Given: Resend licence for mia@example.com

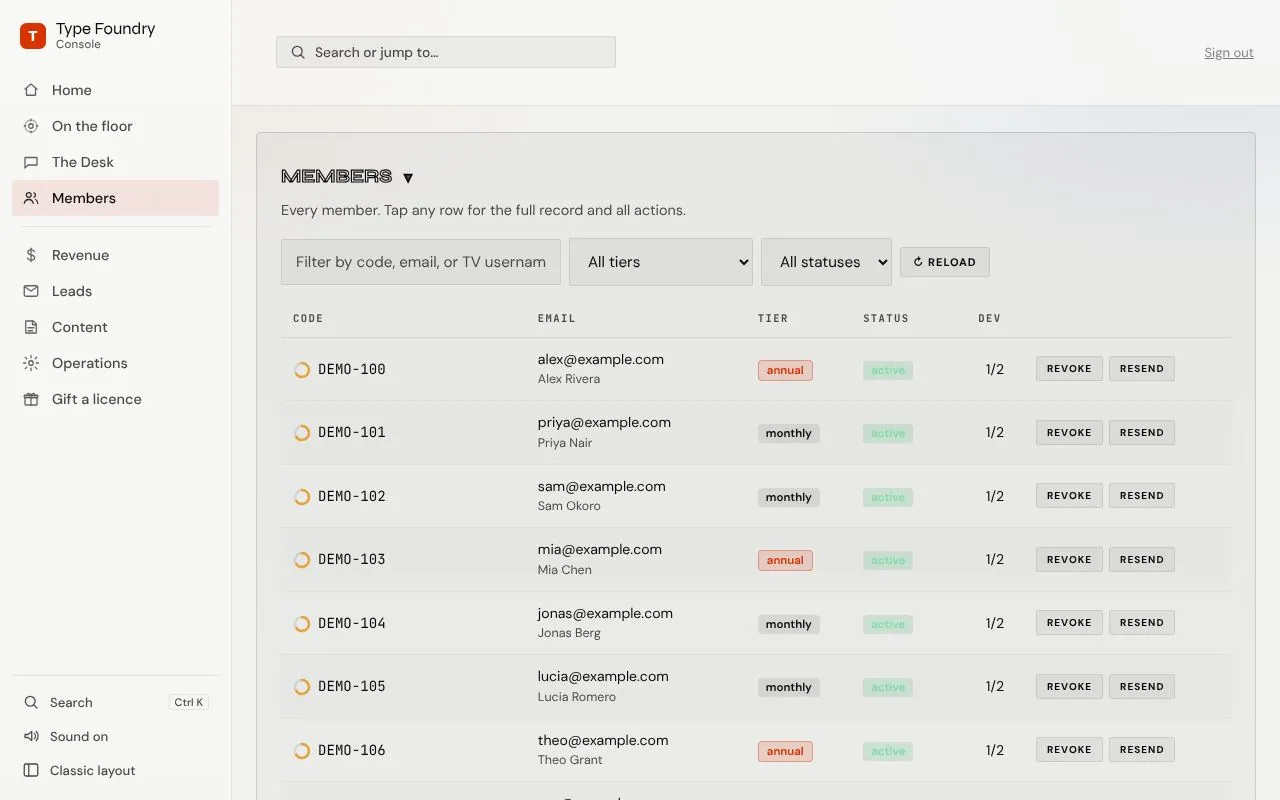Looking at the screenshot, I should point(1142,560).
